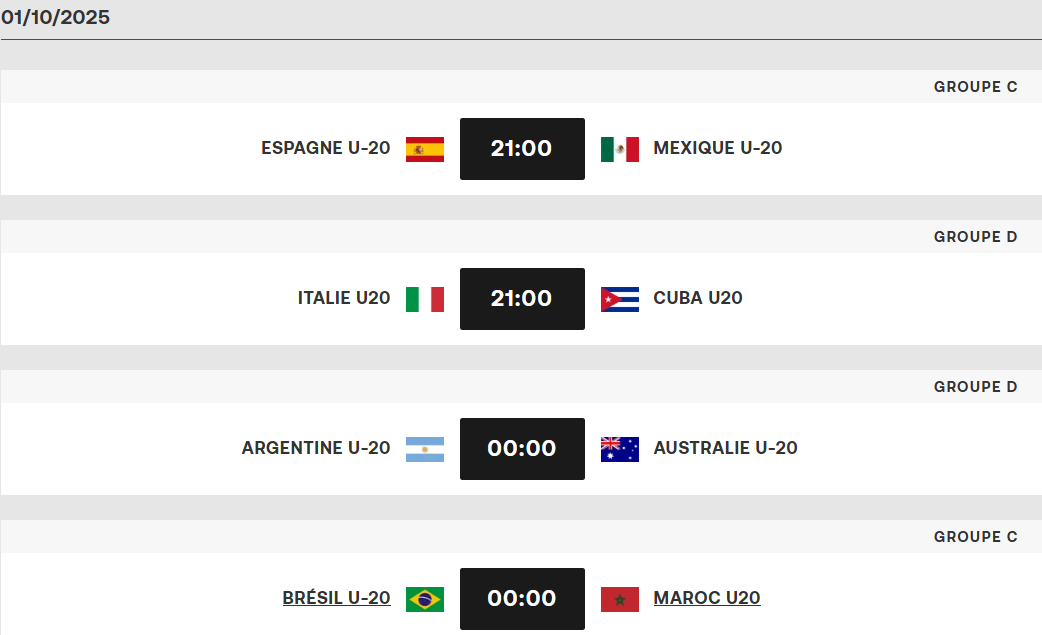Viewport: 1042px width, 635px height.
Task: Select the Cuba U20 team name
Action: point(698,298)
